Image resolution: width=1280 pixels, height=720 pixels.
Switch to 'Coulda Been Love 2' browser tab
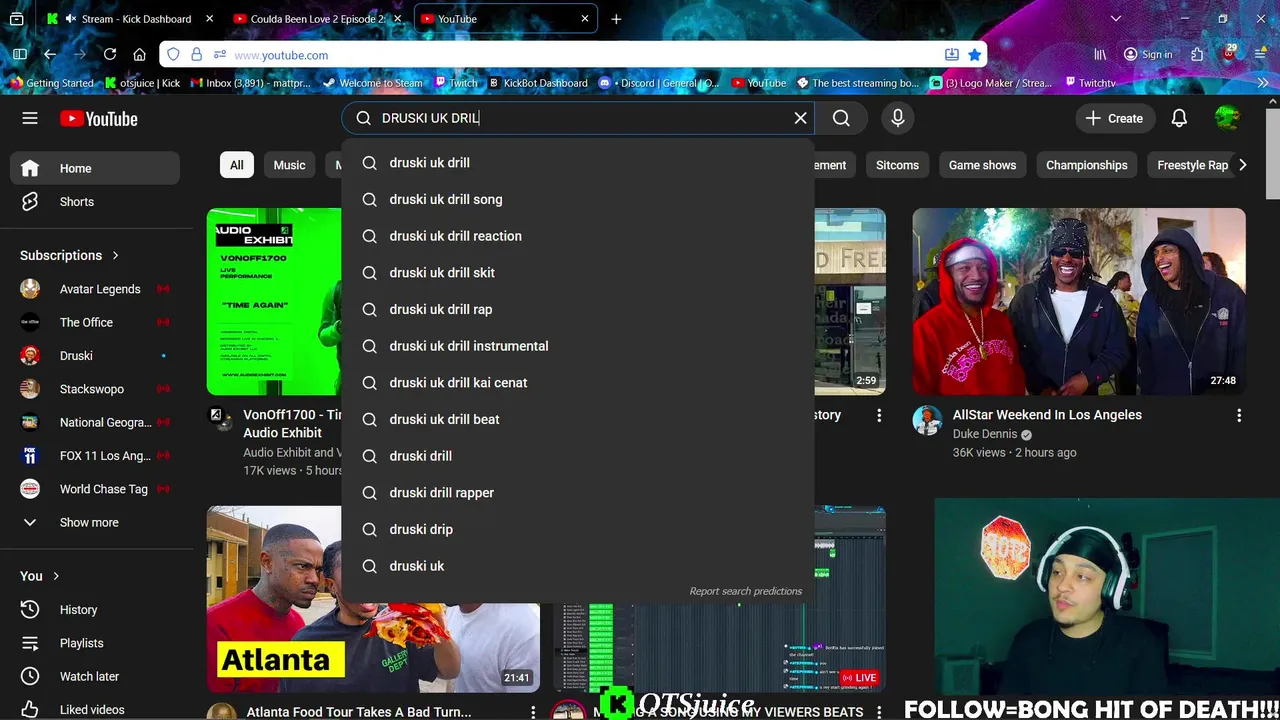click(x=316, y=19)
